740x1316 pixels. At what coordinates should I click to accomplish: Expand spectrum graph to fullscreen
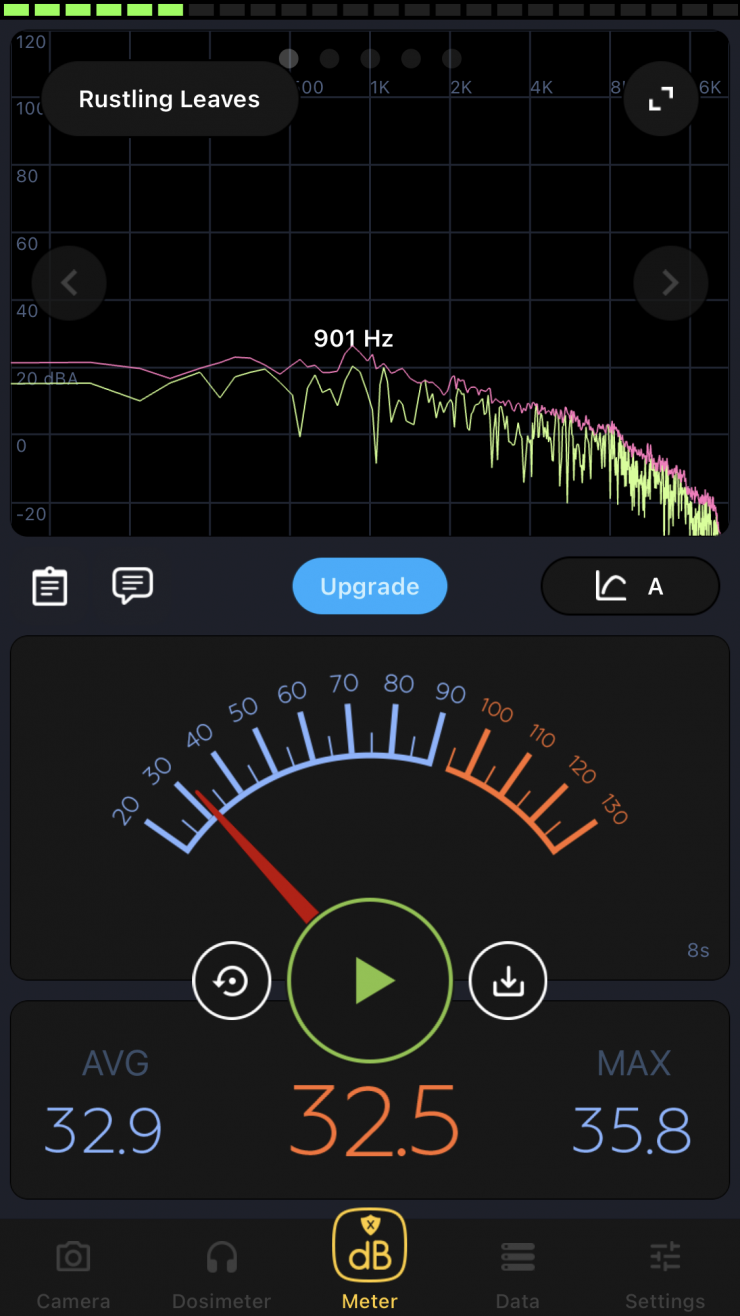click(660, 99)
